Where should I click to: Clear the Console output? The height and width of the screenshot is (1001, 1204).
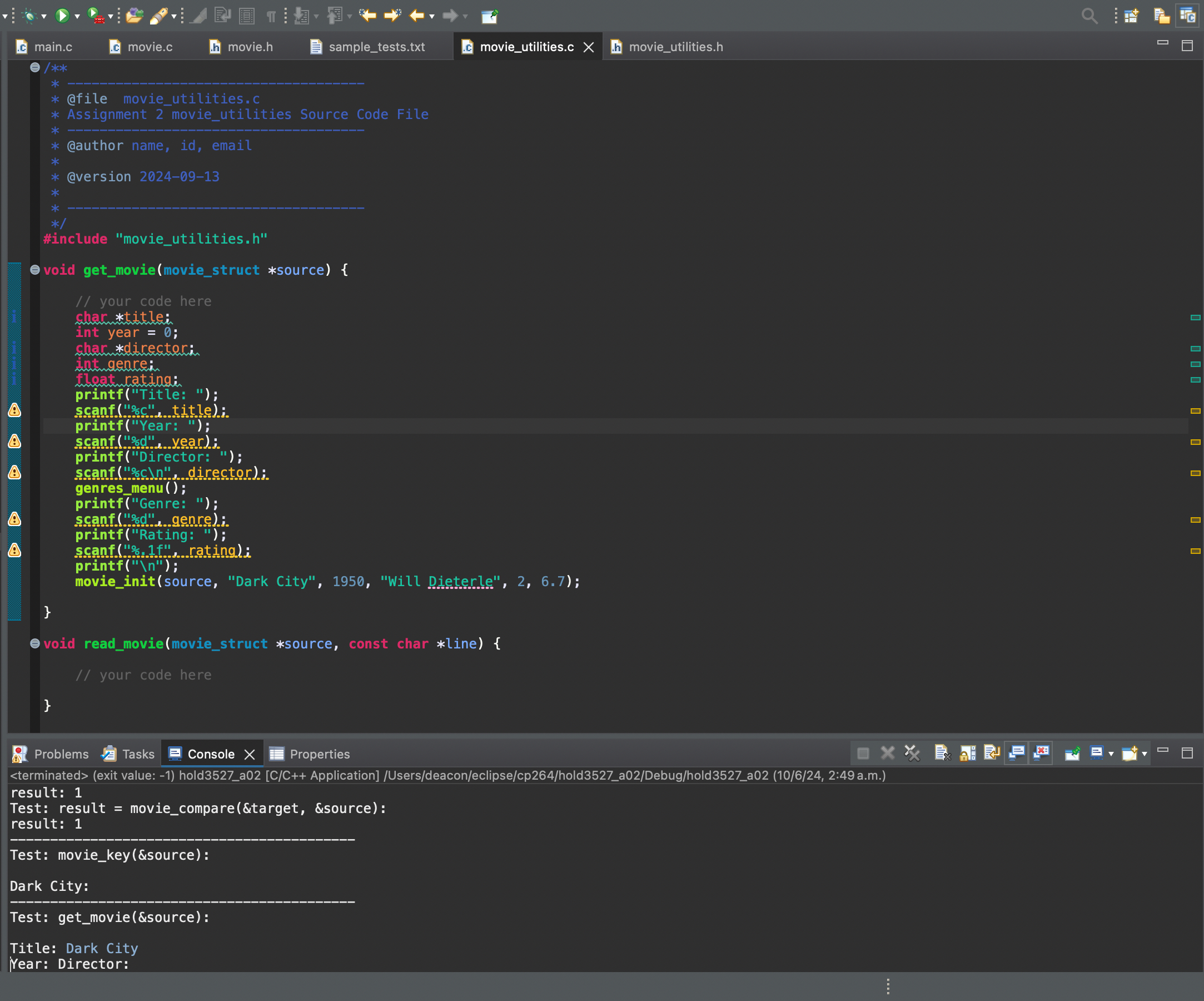(943, 753)
